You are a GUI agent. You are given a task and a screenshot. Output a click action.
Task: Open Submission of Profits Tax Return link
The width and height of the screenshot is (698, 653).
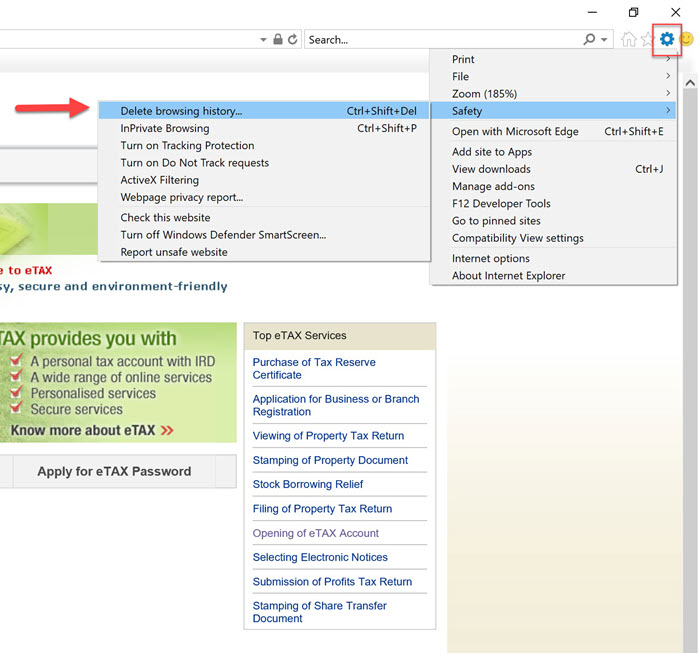(332, 582)
